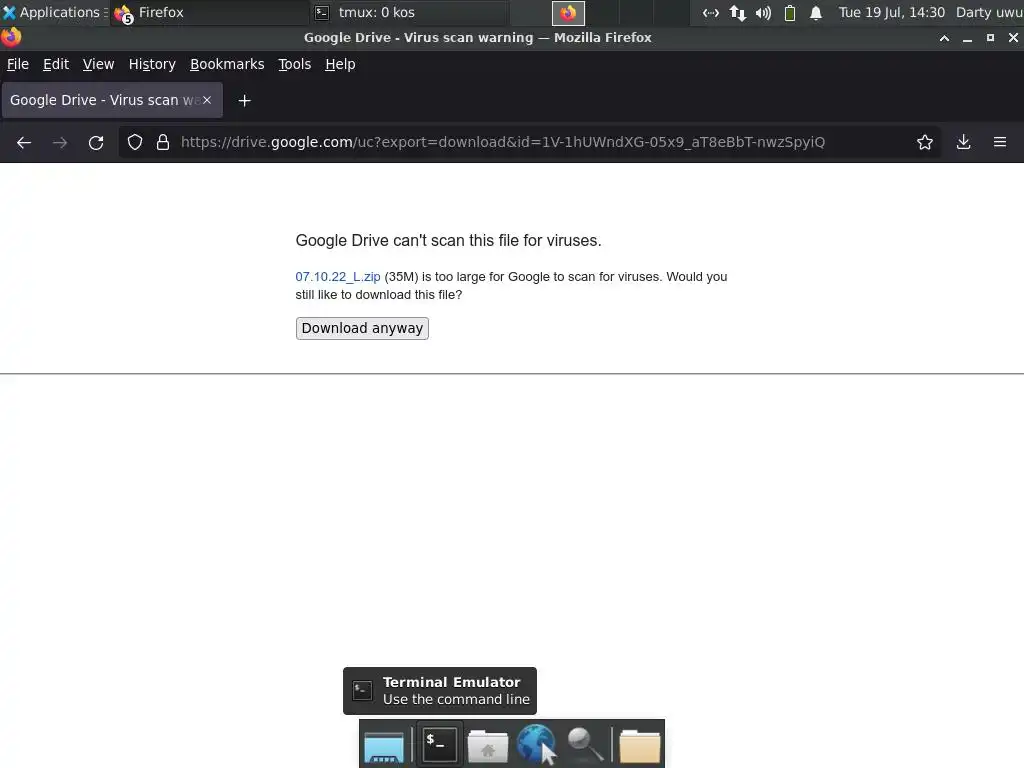Show site security padlock info
Viewport: 1024px width, 768px height.
[163, 142]
